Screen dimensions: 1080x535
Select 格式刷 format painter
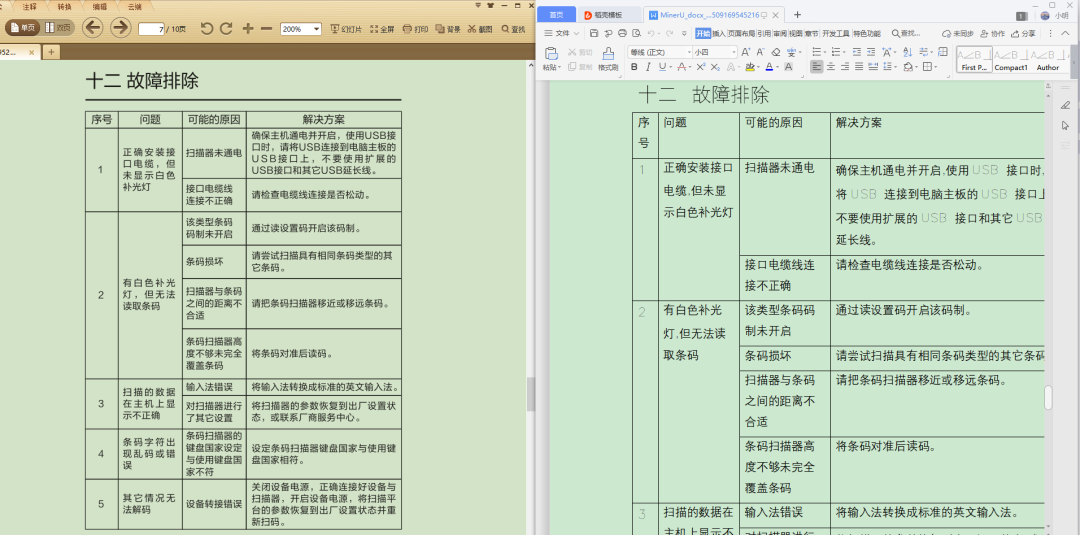[x=608, y=59]
